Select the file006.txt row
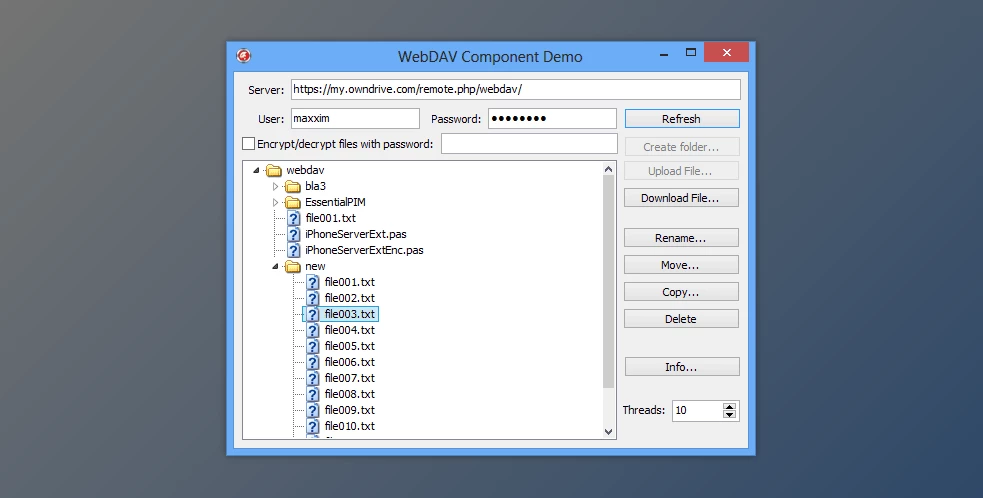The height and width of the screenshot is (498, 983). (x=349, y=362)
